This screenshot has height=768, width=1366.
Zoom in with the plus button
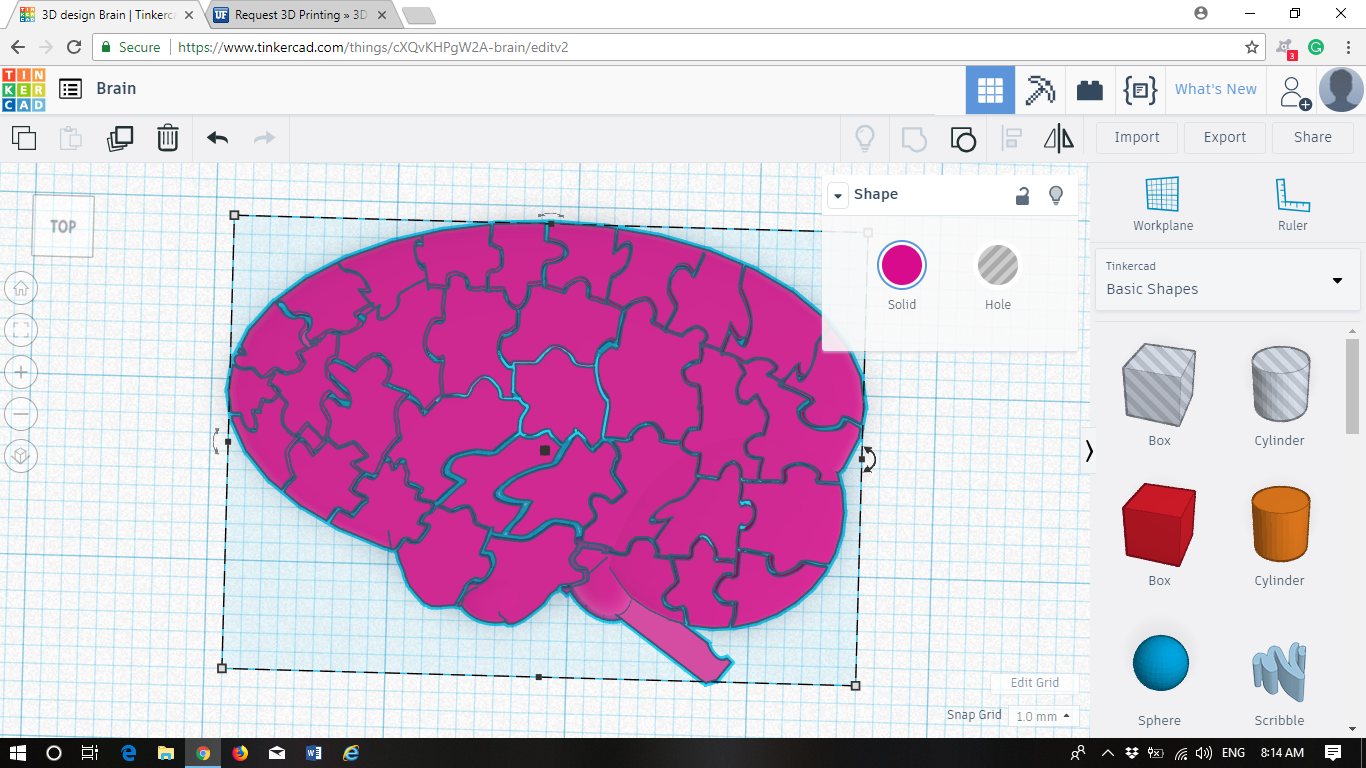point(21,372)
